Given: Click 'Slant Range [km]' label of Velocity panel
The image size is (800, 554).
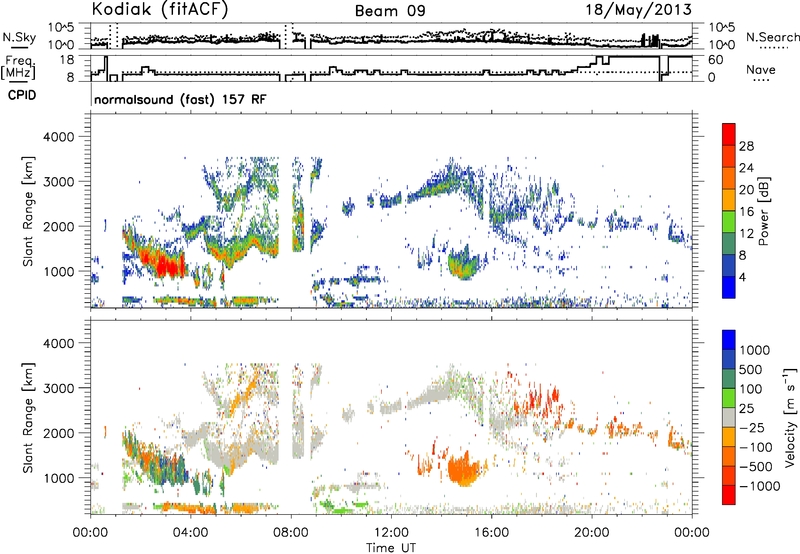Looking at the screenshot, I should coord(29,417).
